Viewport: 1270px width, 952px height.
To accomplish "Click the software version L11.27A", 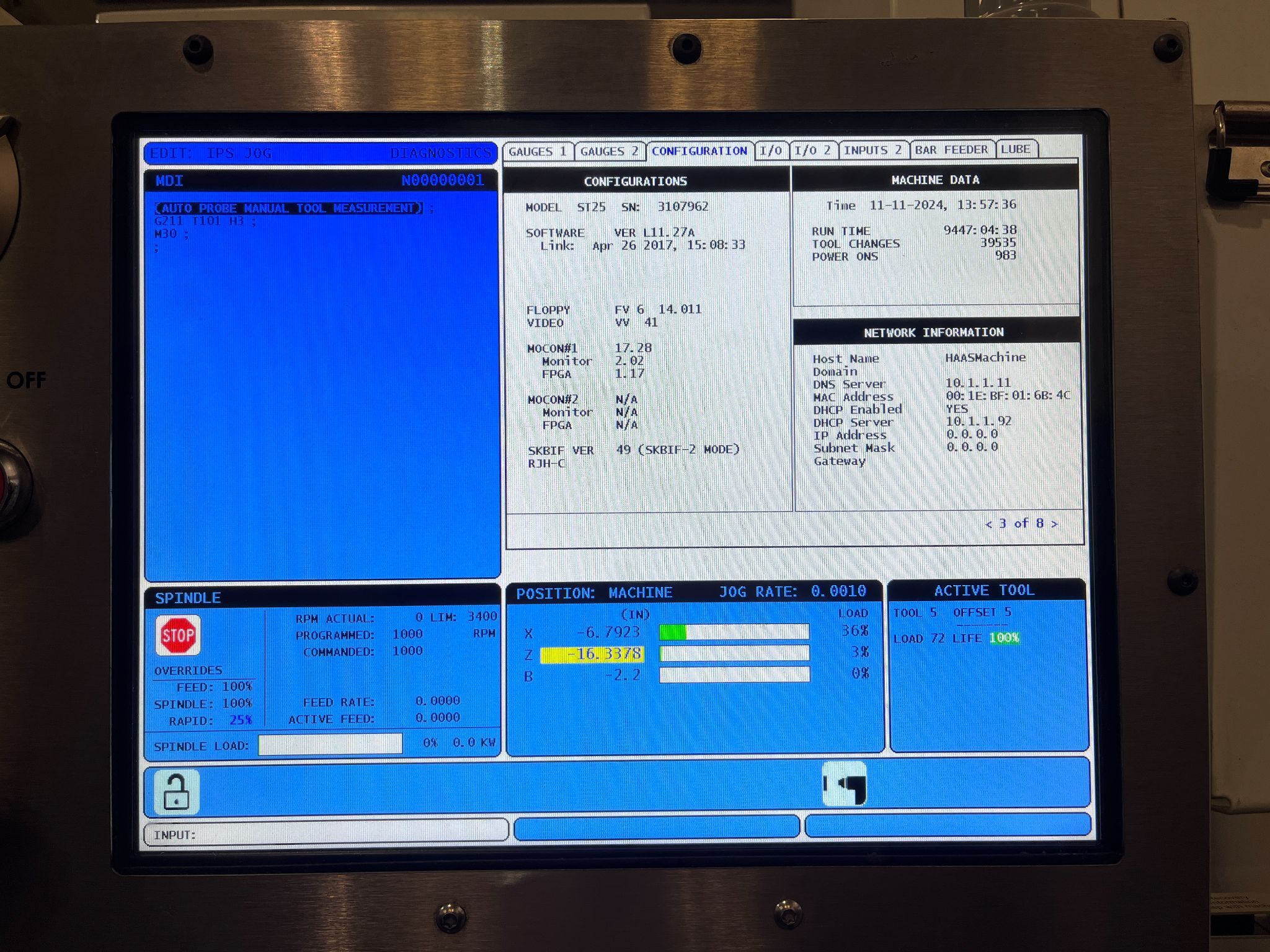I will tap(668, 232).
